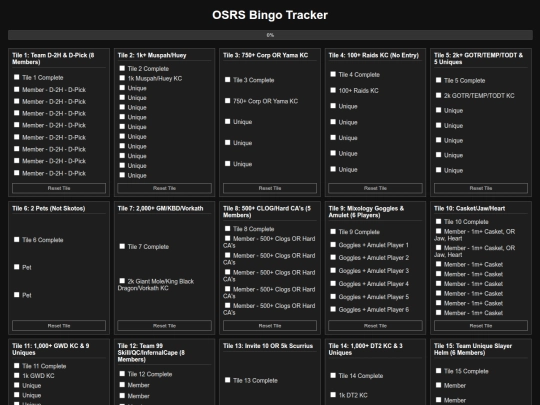
Task: Toggle Goggles + Amulet Player 6
Action: tap(333, 309)
